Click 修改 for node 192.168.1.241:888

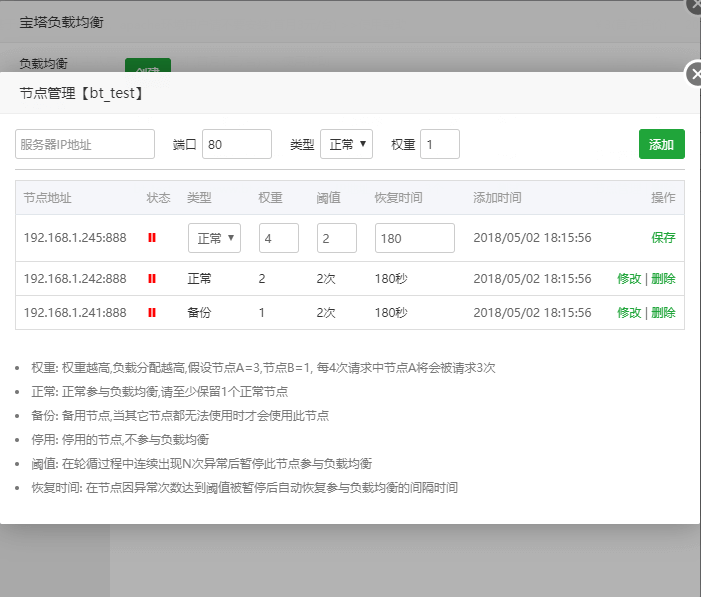(x=629, y=312)
